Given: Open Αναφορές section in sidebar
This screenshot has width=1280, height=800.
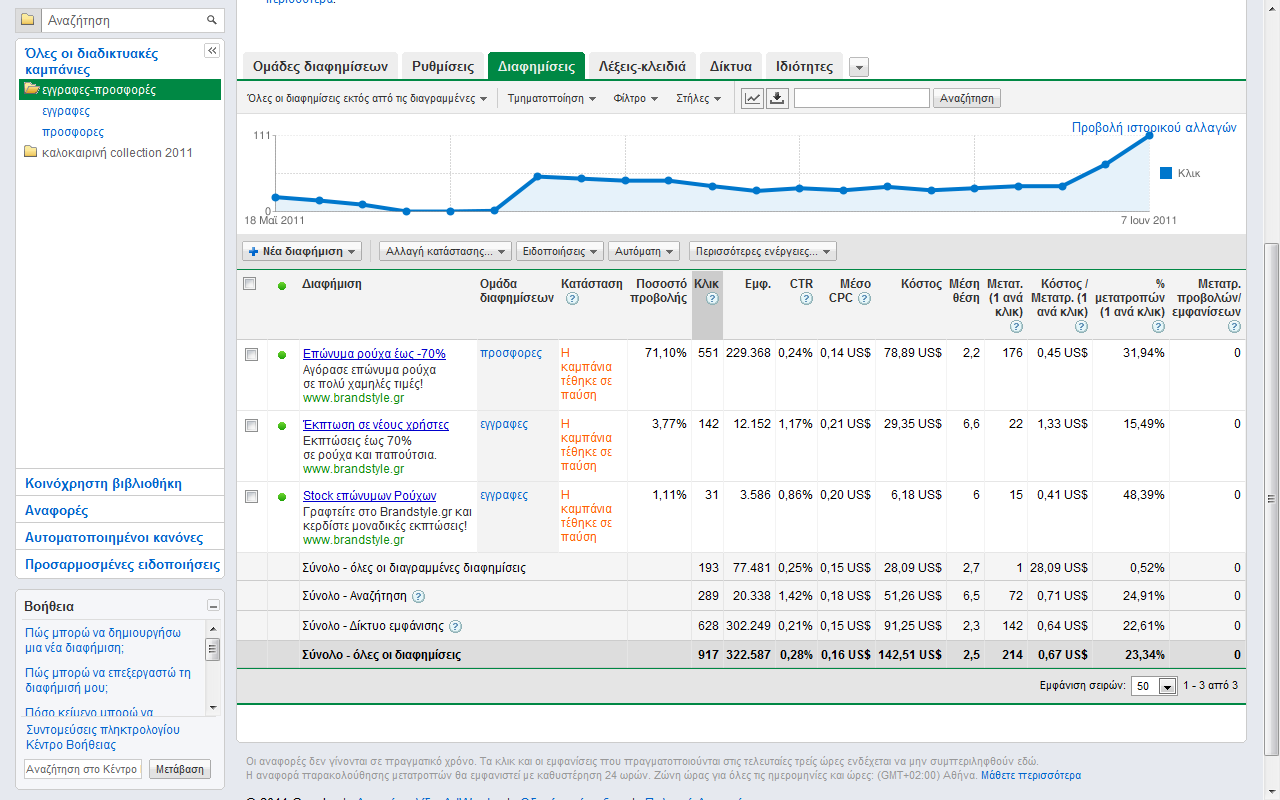Looking at the screenshot, I should pos(57,510).
